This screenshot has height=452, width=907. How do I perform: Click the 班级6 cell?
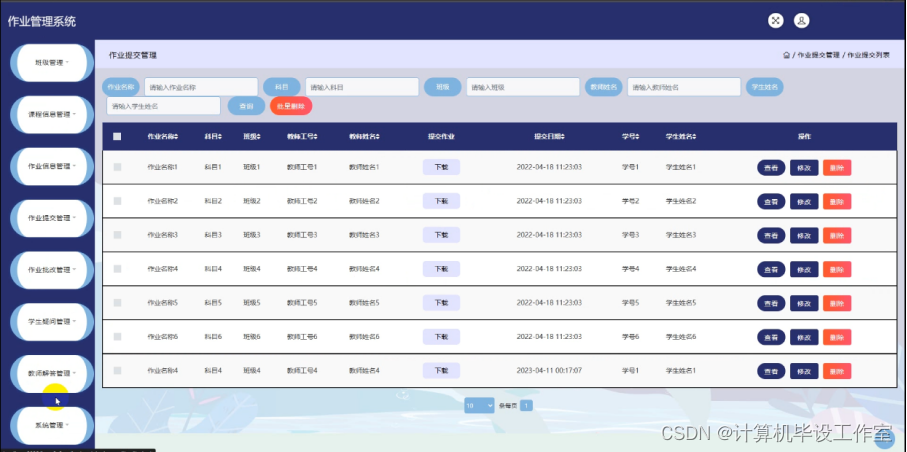252,336
